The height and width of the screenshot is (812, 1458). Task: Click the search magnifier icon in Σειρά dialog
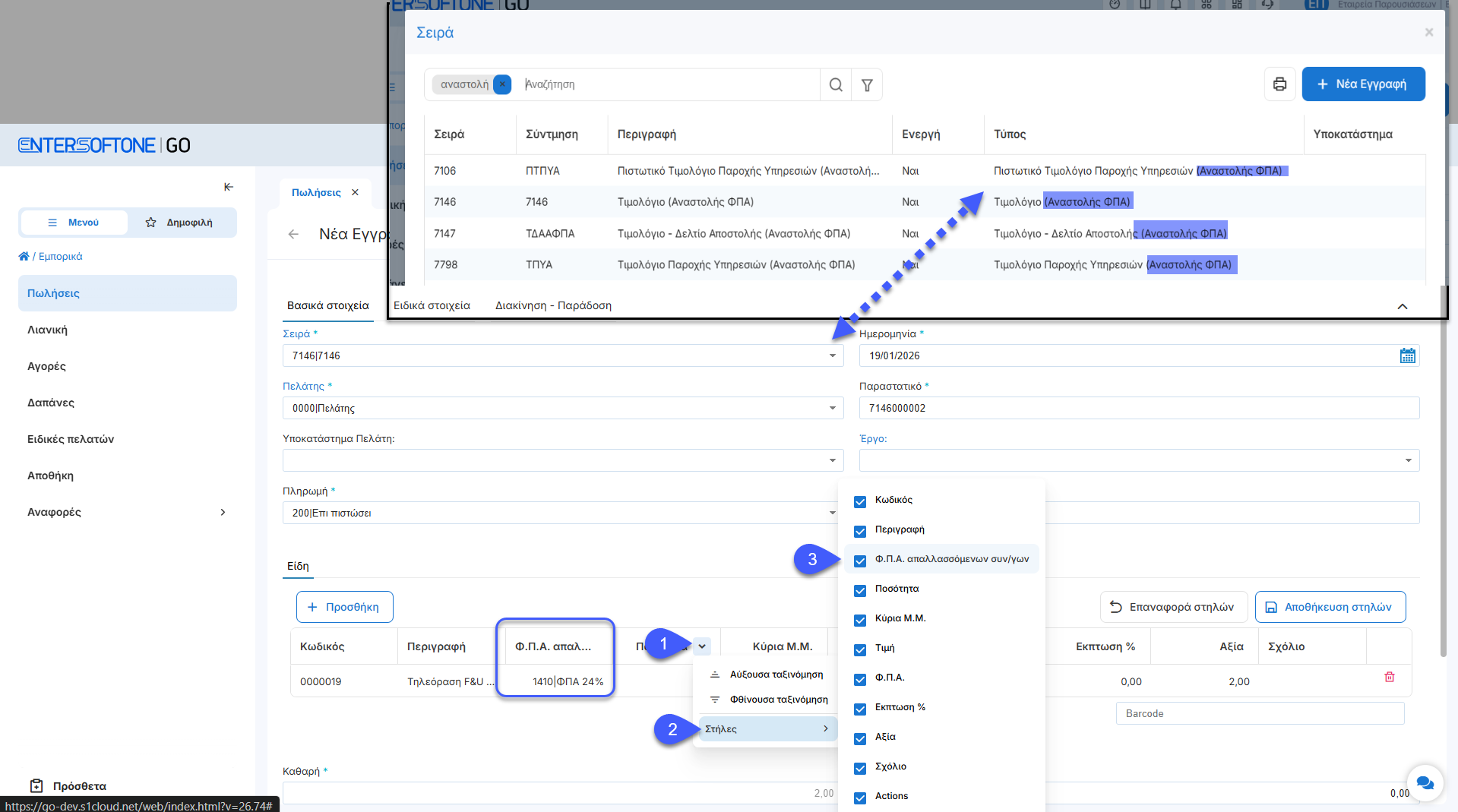836,84
